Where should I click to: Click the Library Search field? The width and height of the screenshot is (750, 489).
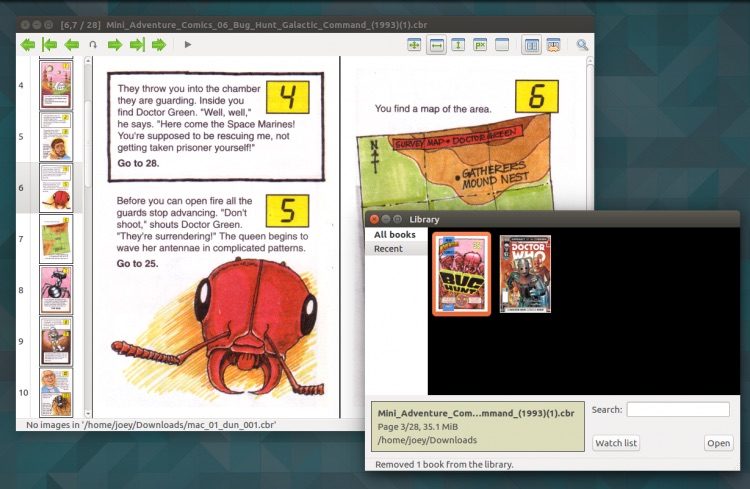pyautogui.click(x=678, y=410)
